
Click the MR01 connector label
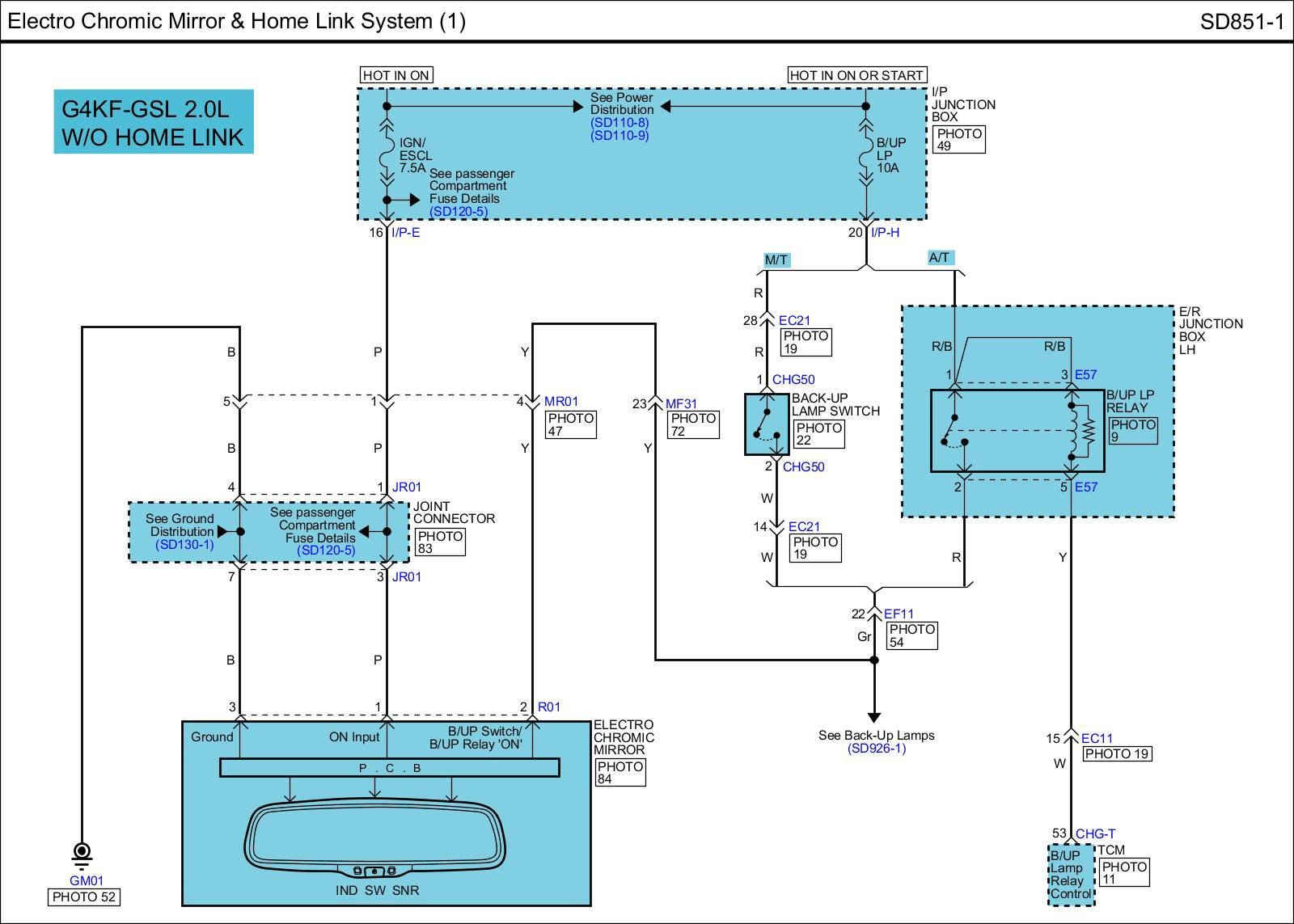click(561, 402)
